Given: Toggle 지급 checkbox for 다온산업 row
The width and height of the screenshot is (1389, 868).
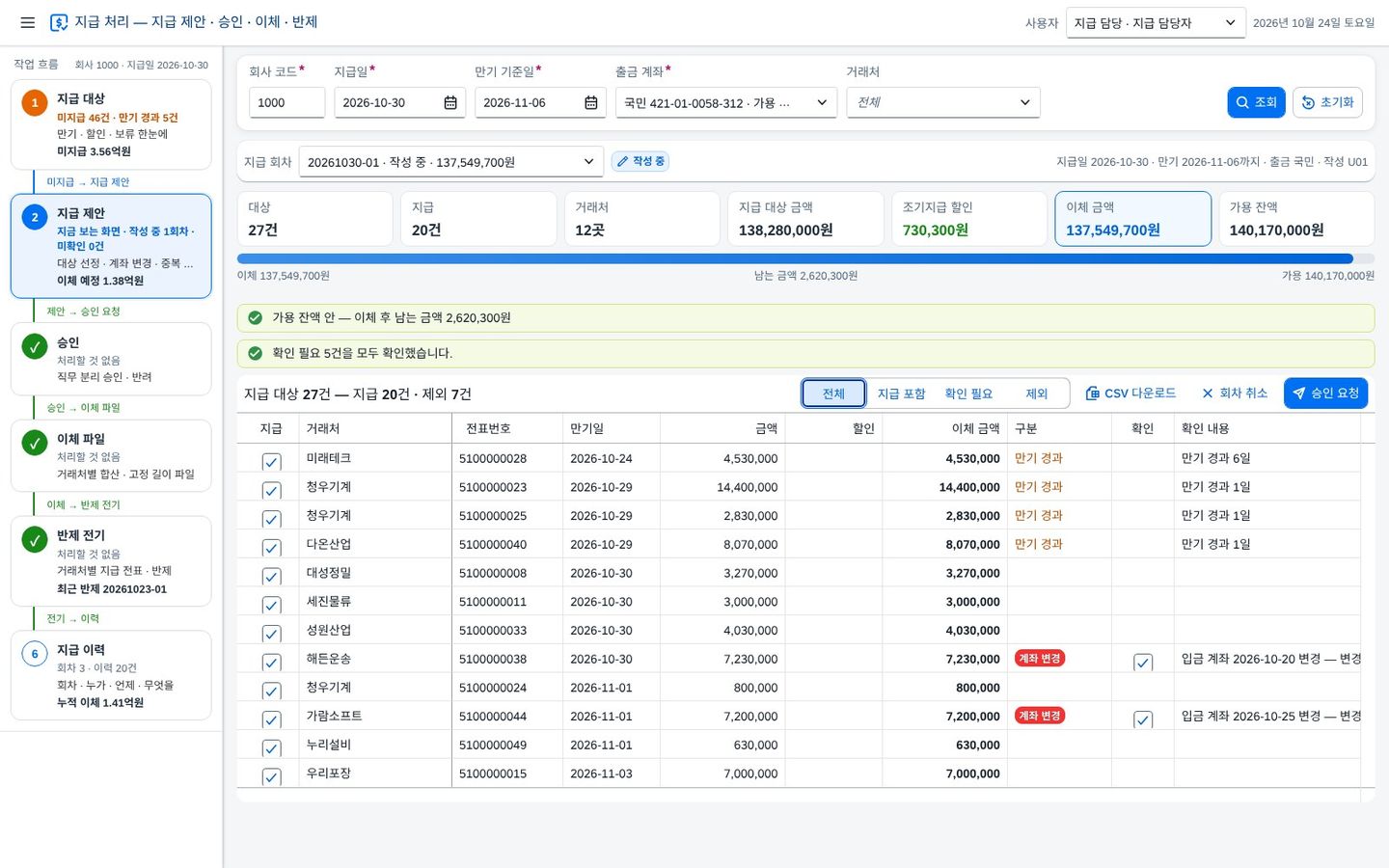Looking at the screenshot, I should pos(271,548).
